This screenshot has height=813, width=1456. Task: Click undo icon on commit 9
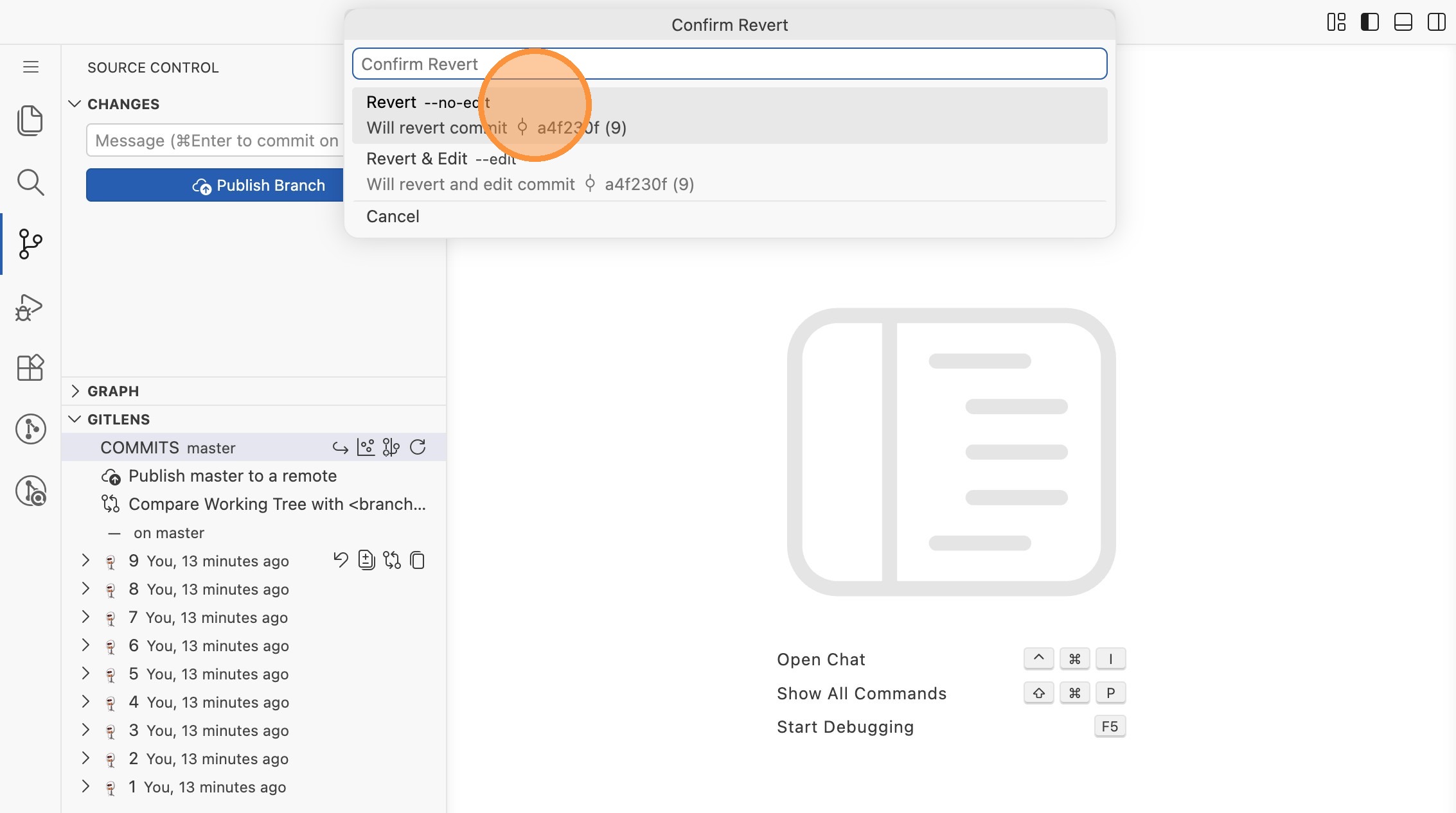click(x=341, y=561)
